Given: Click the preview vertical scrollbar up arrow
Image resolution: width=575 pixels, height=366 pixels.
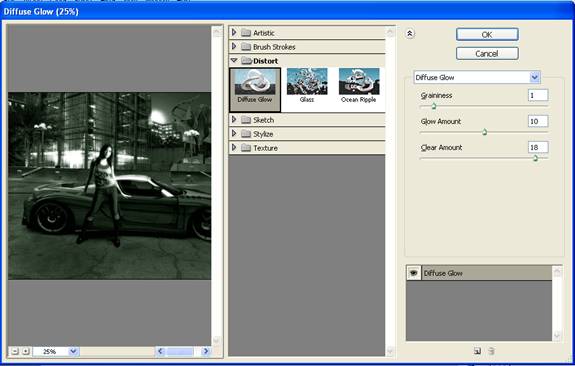Looking at the screenshot, I should [x=217, y=33].
